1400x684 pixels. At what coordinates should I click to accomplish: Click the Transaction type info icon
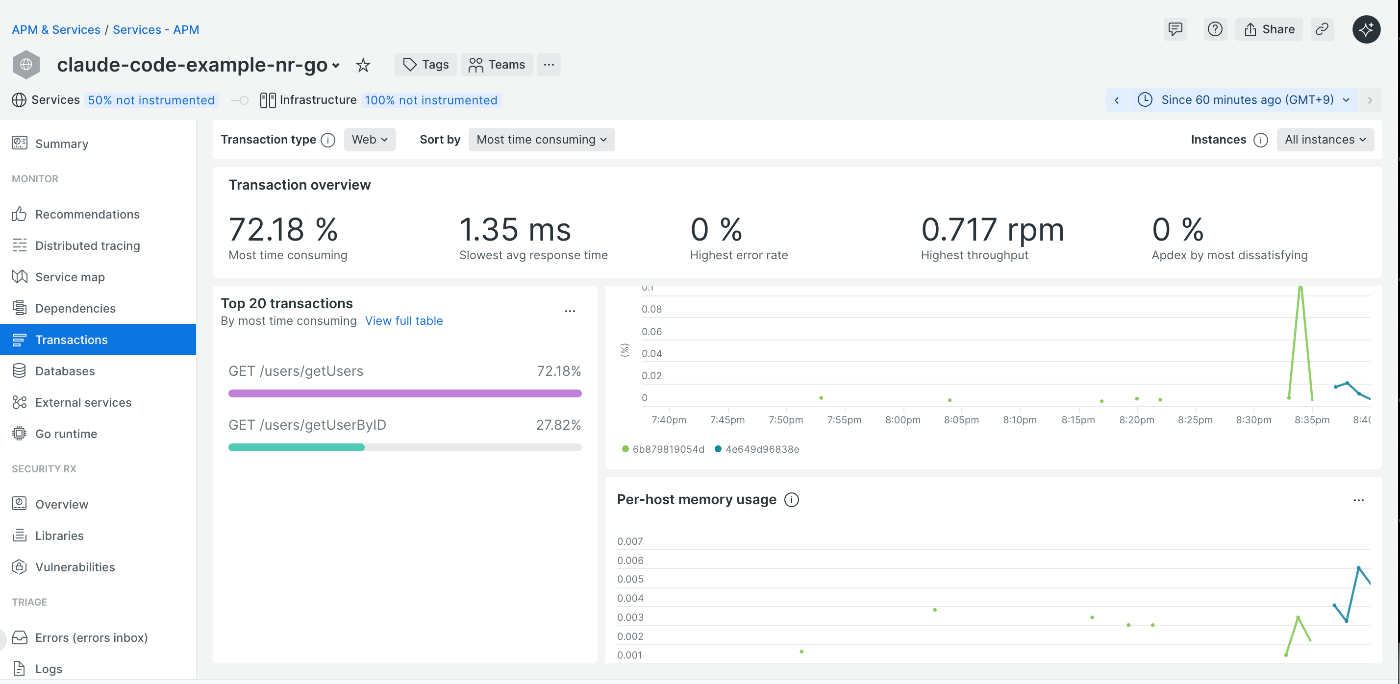tap(328, 140)
